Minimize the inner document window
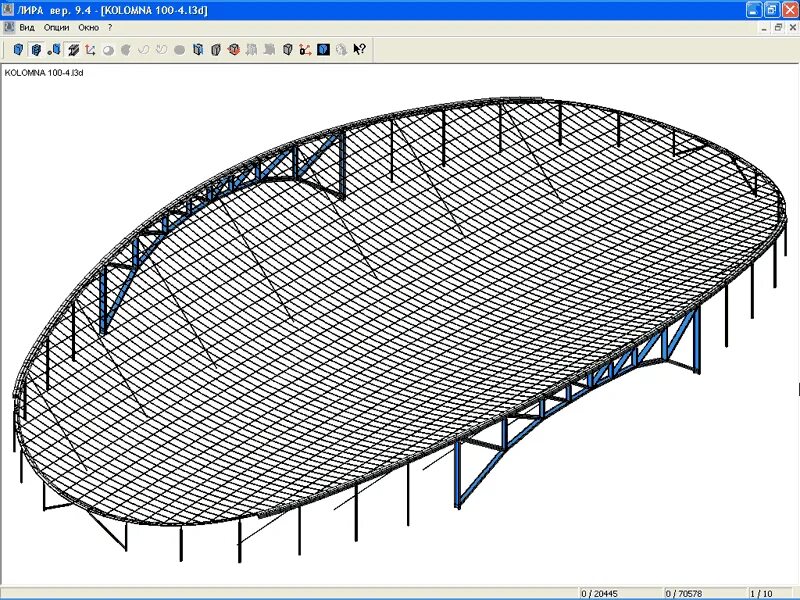Image resolution: width=800 pixels, height=600 pixels. (764, 28)
